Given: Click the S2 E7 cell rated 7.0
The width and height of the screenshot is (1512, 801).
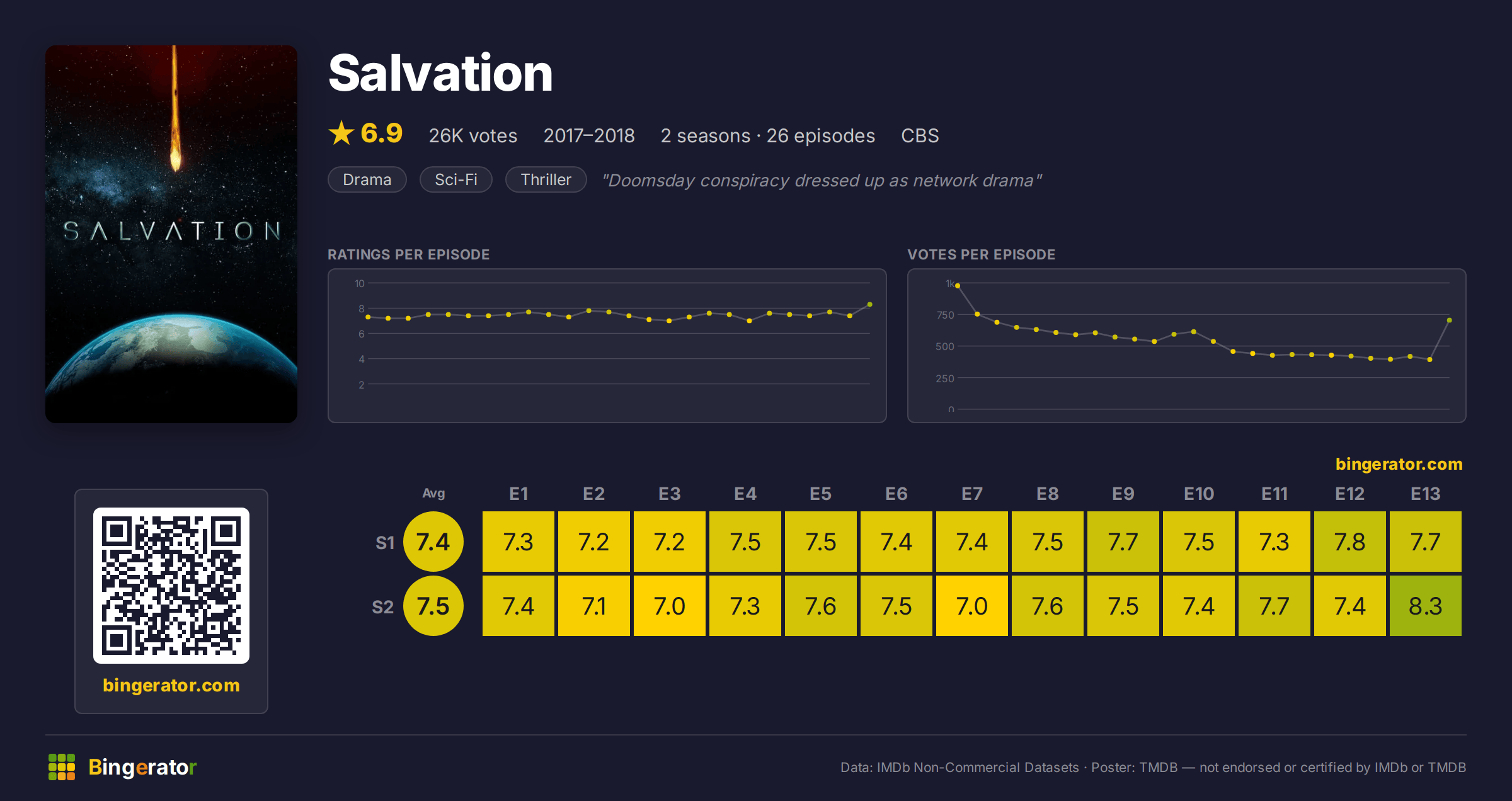Looking at the screenshot, I should 972,606.
